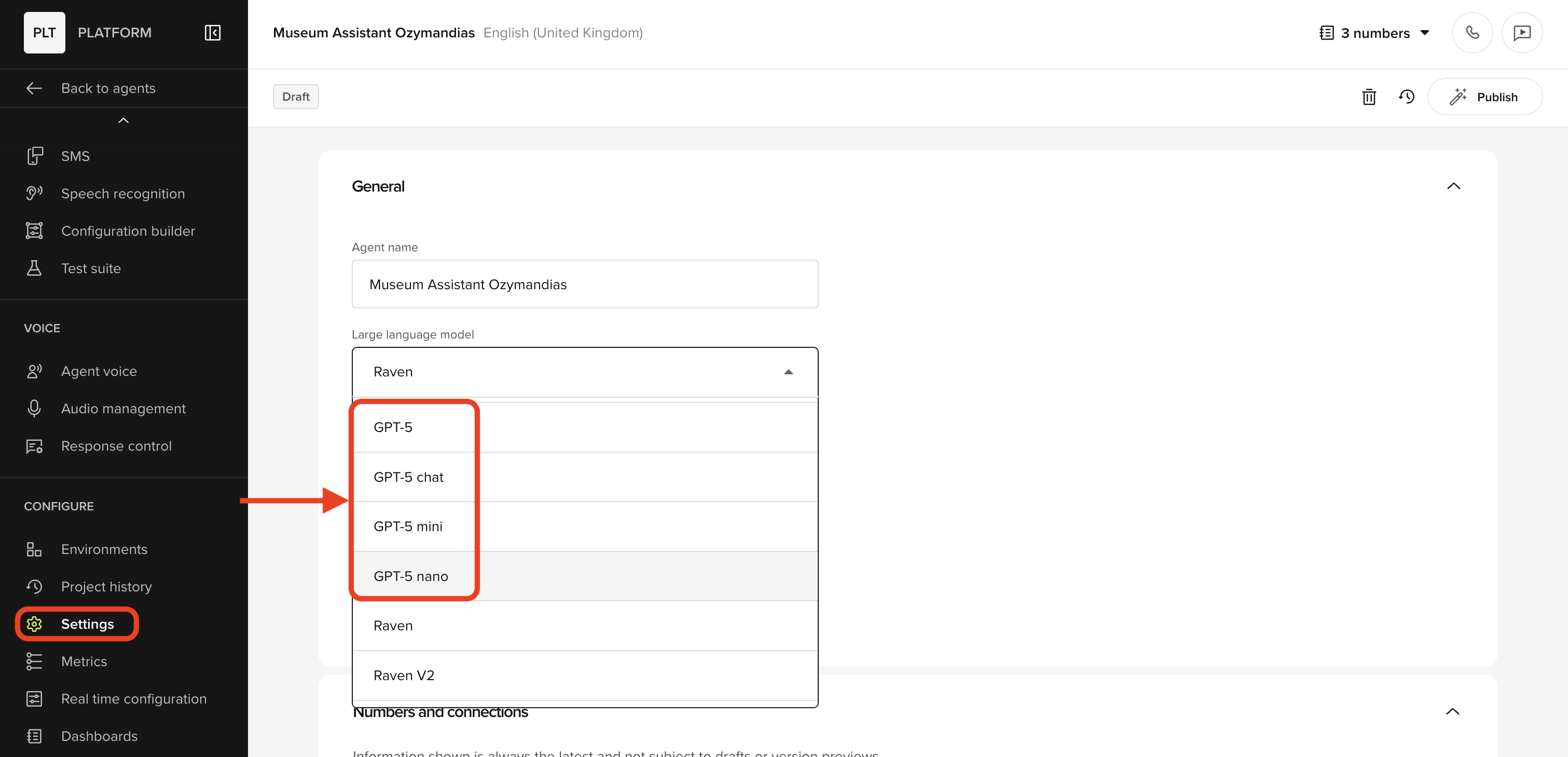Click the trash delete draft icon

pos(1368,97)
